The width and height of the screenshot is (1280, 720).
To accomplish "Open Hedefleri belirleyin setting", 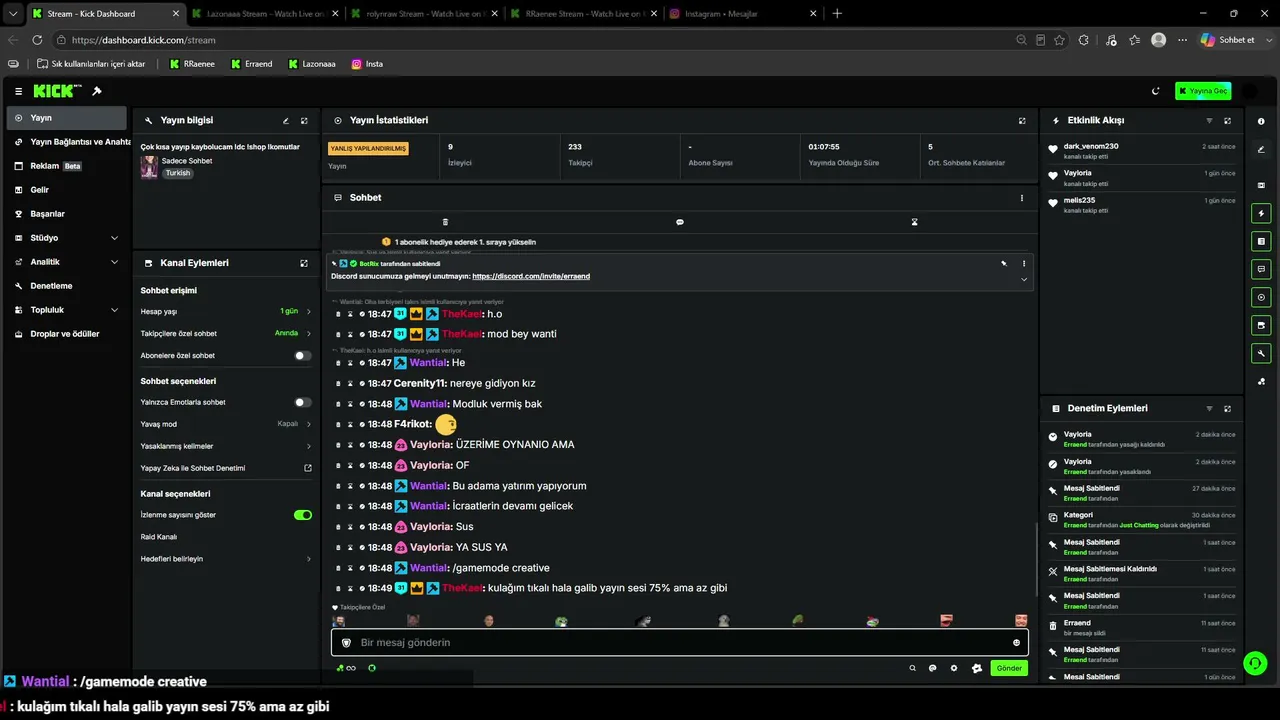I will point(226,559).
